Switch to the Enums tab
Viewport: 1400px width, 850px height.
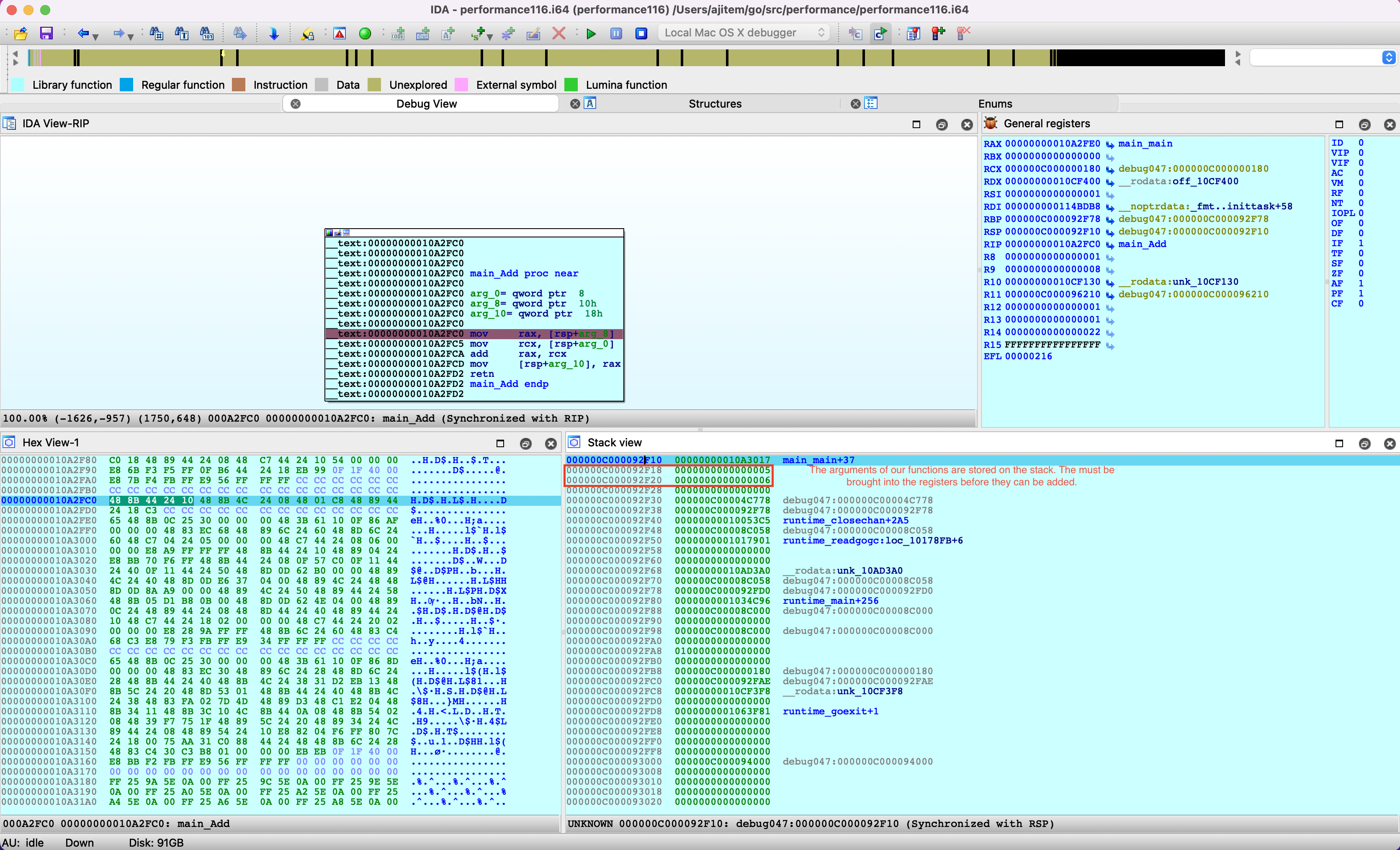click(x=994, y=103)
